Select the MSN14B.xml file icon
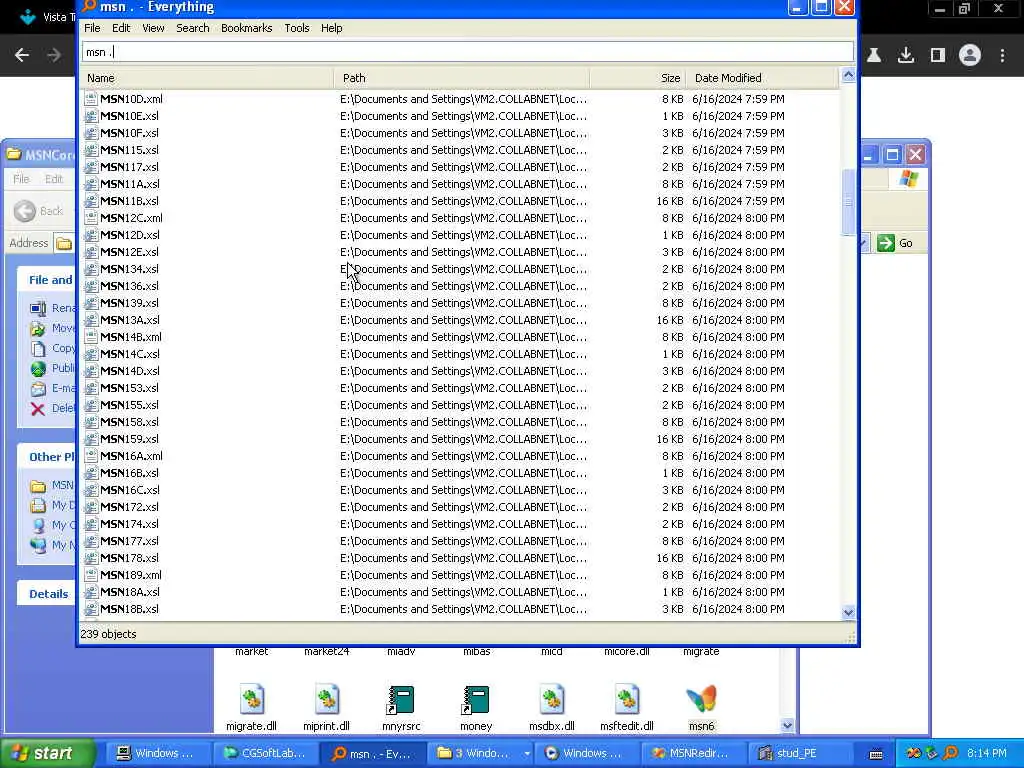This screenshot has width=1024, height=768. tap(91, 337)
